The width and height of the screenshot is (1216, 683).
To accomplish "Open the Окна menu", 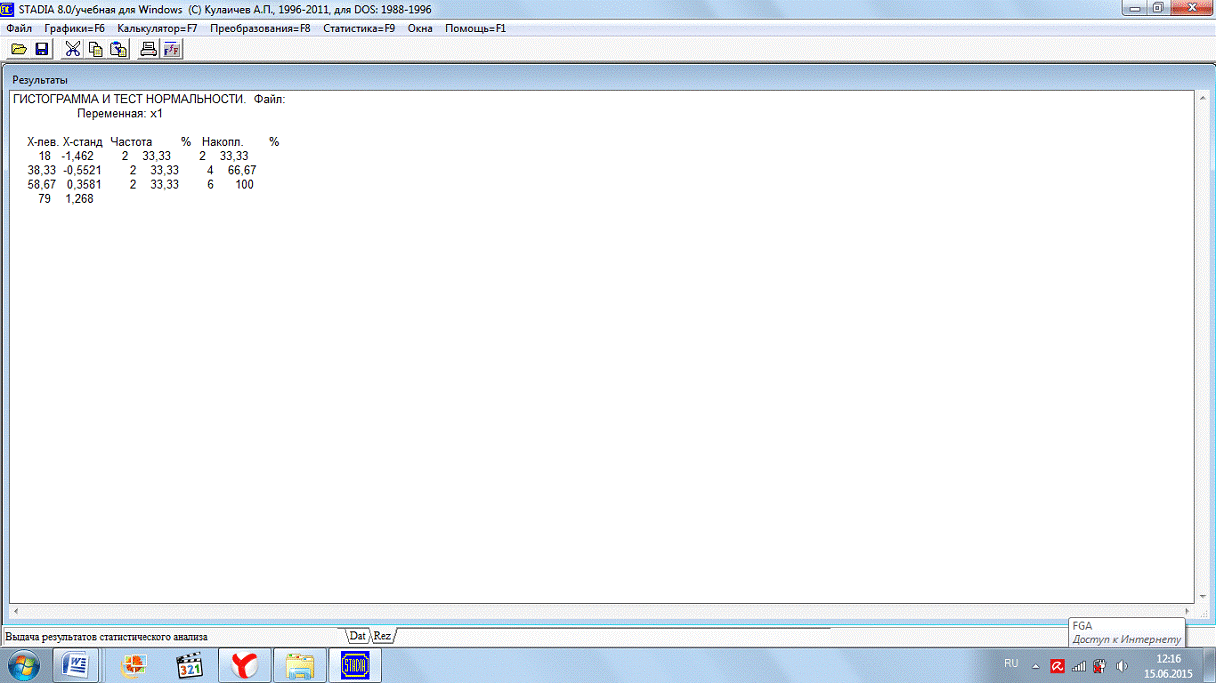I will click(x=420, y=28).
